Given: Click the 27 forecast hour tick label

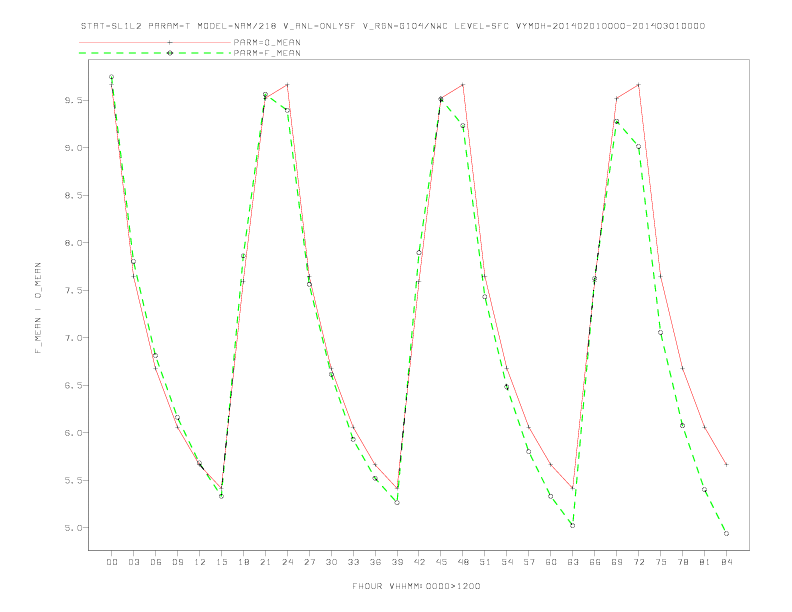Looking at the screenshot, I should (309, 562).
